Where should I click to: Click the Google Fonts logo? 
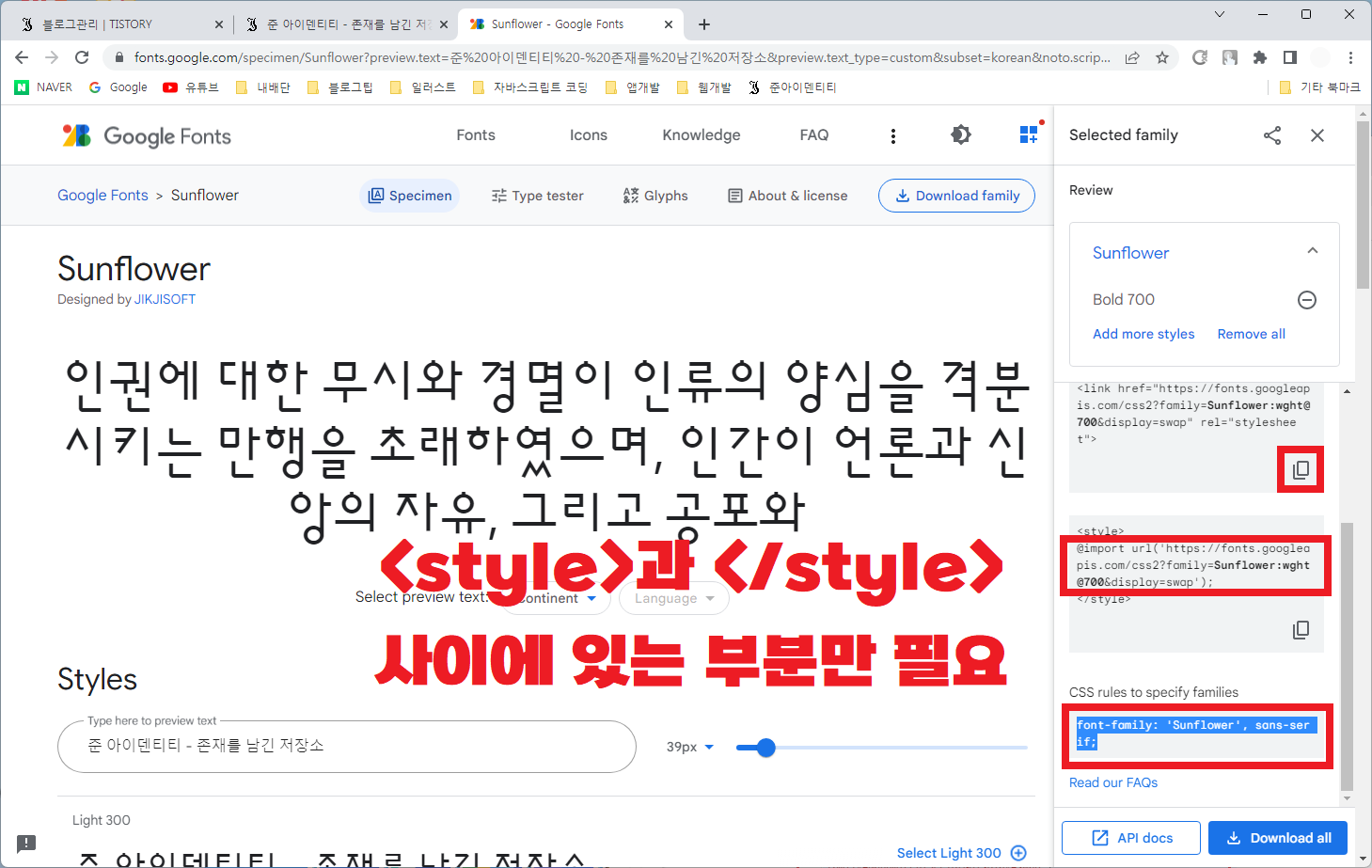click(x=147, y=136)
